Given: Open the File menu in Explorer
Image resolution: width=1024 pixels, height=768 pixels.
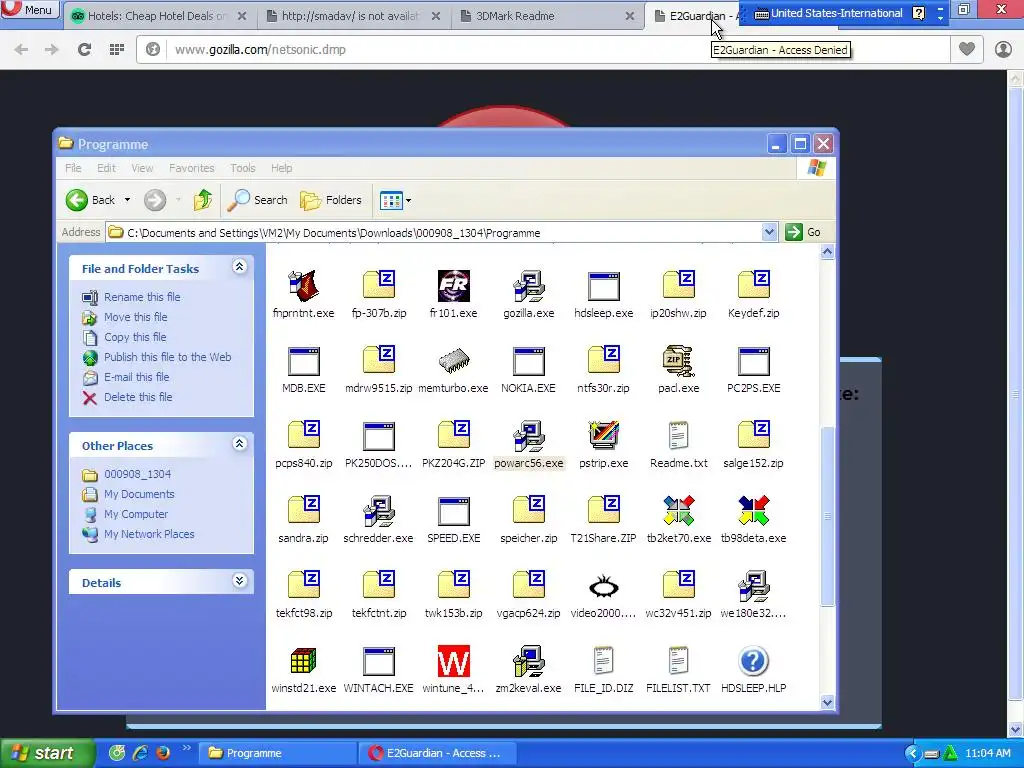Looking at the screenshot, I should tap(73, 168).
